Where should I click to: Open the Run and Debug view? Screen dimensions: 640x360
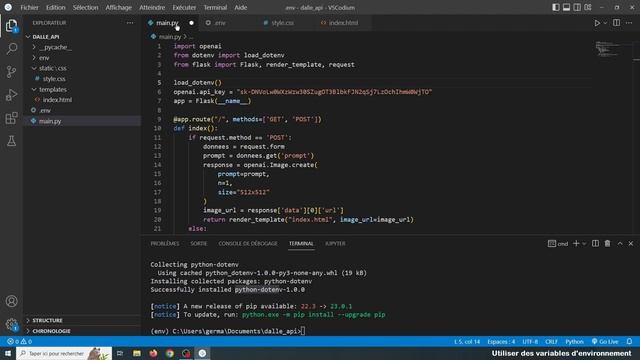(x=11, y=95)
